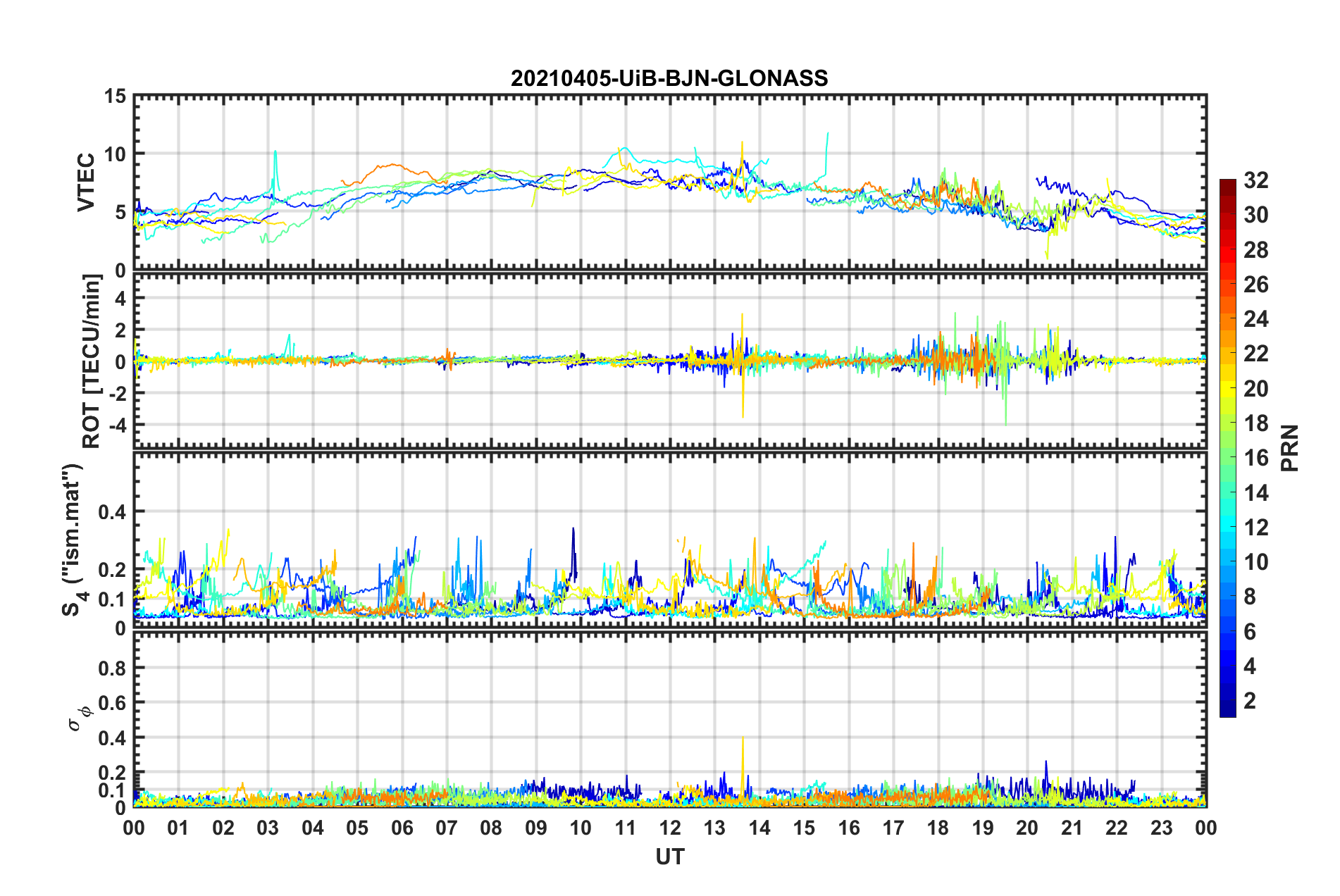Select the -2 tick on ROT axis

click(117, 394)
